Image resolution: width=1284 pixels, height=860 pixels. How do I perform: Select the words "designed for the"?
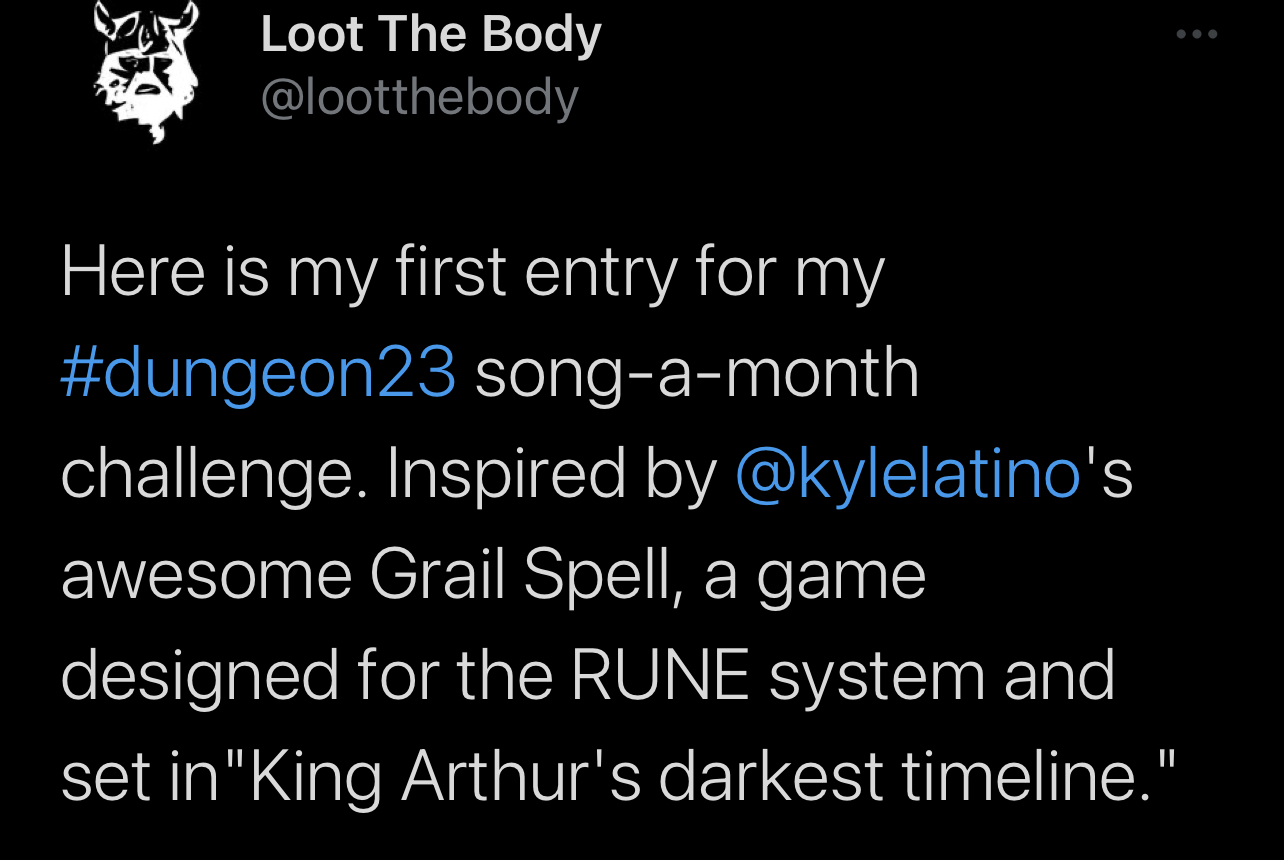(x=307, y=675)
